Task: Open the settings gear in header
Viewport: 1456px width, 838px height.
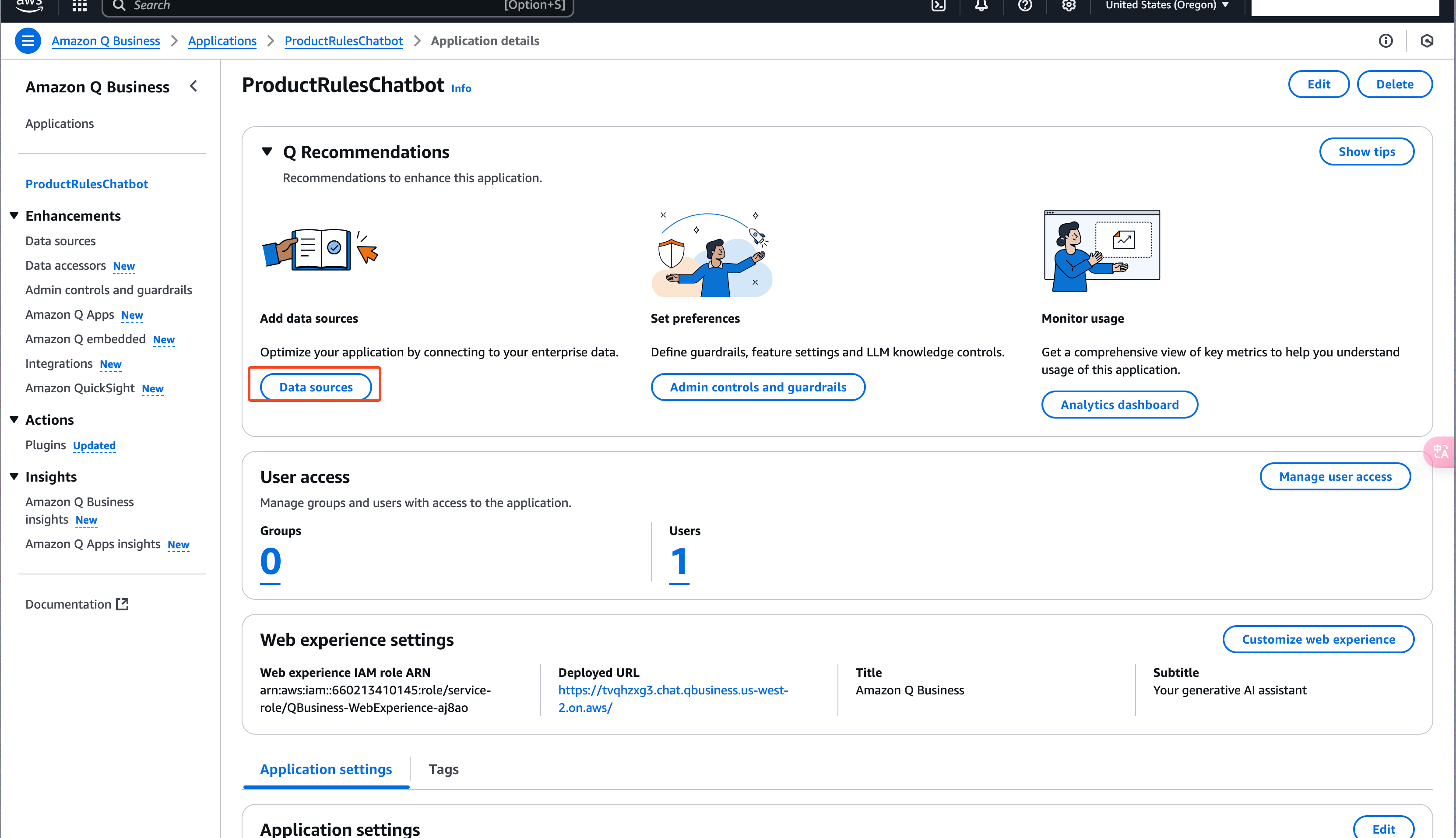Action: click(1069, 6)
